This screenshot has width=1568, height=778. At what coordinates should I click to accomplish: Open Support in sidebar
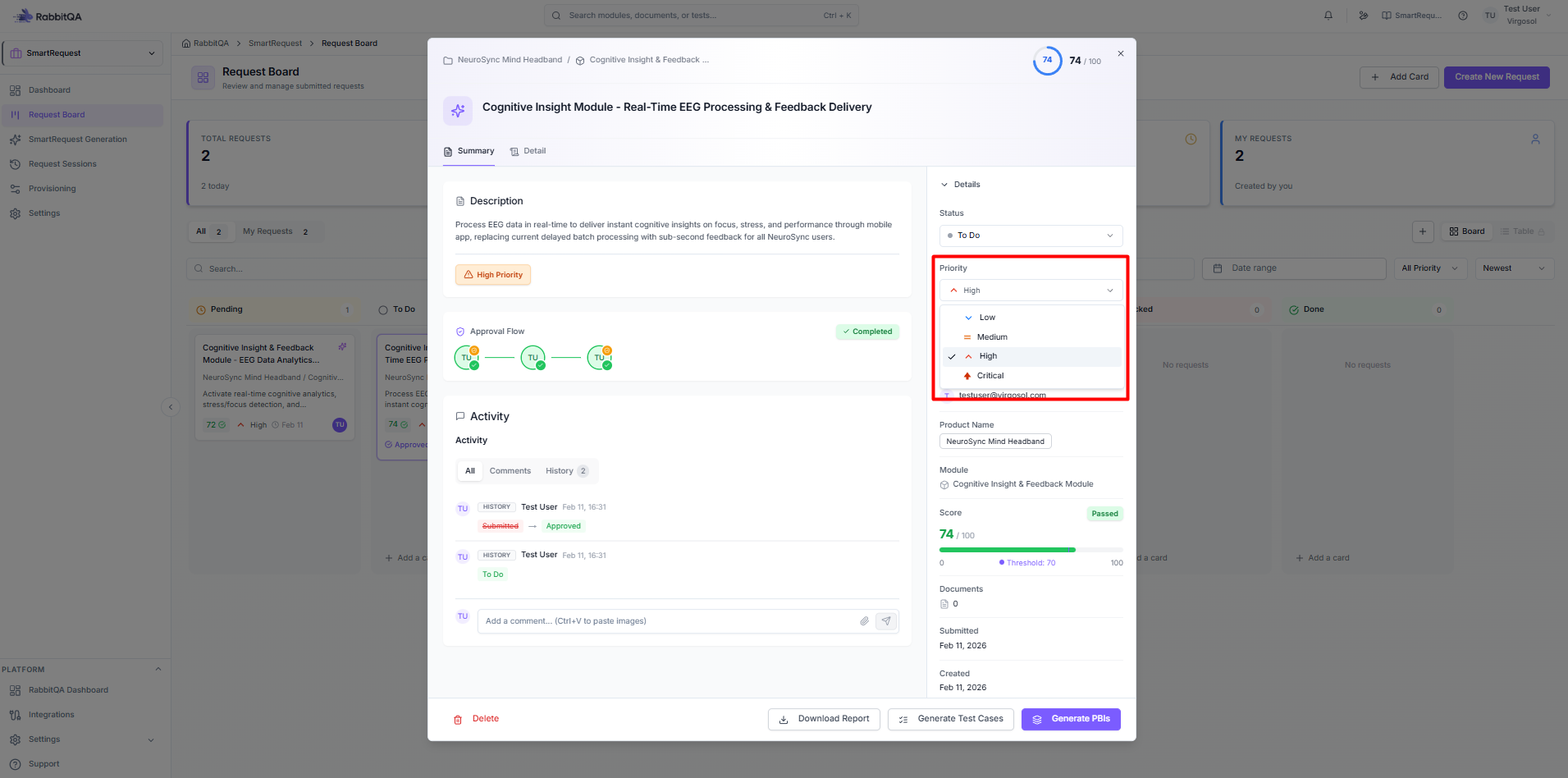coord(44,764)
